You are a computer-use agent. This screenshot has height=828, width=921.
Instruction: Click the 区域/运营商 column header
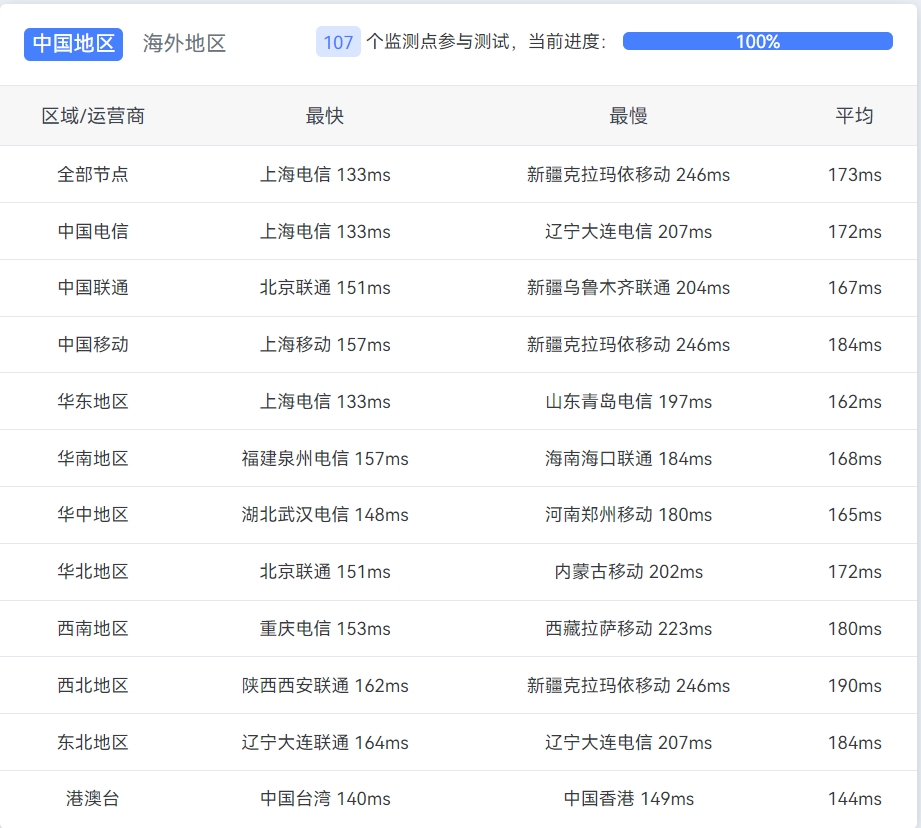point(93,116)
